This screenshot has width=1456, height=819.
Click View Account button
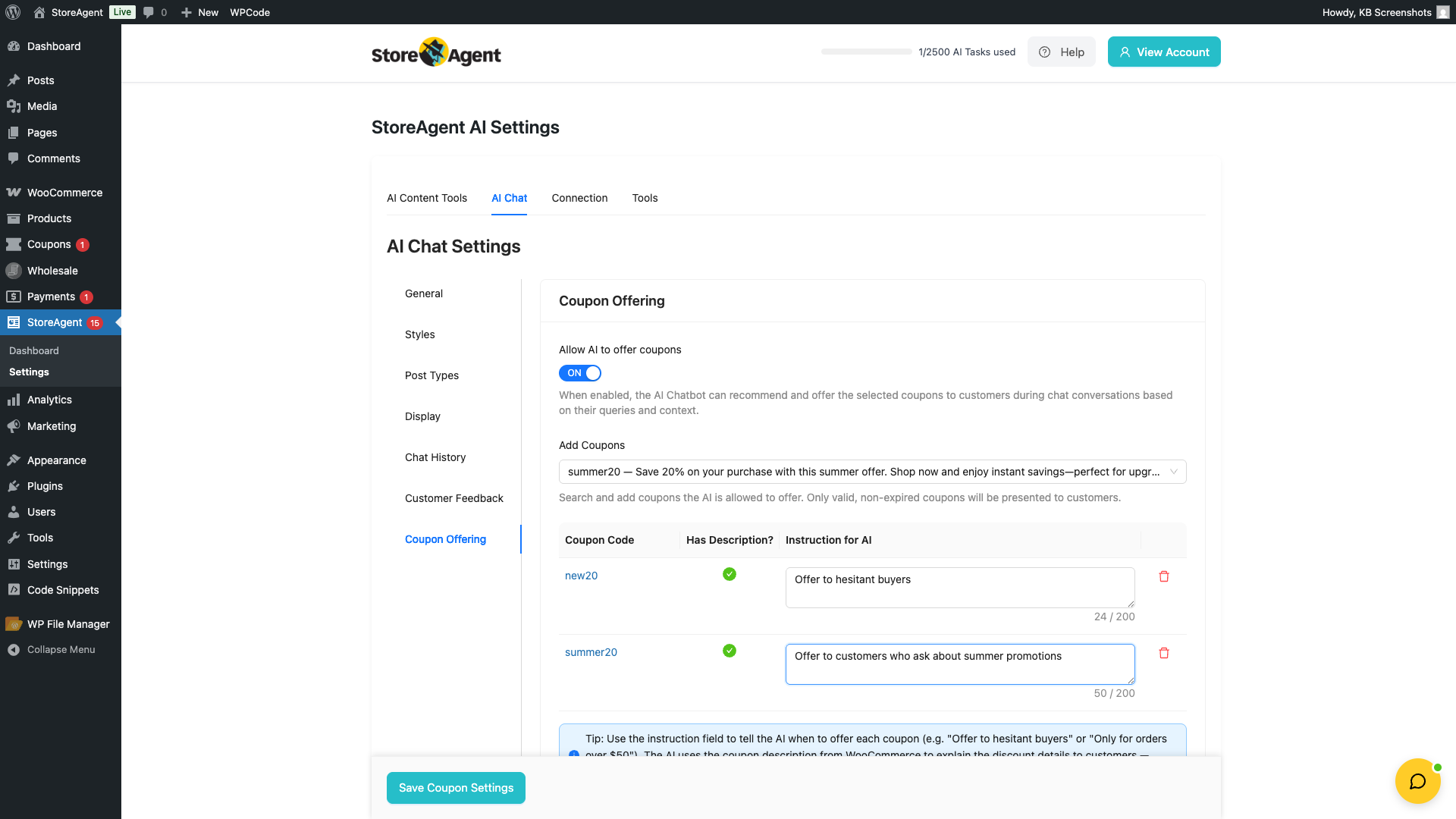pyautogui.click(x=1164, y=52)
